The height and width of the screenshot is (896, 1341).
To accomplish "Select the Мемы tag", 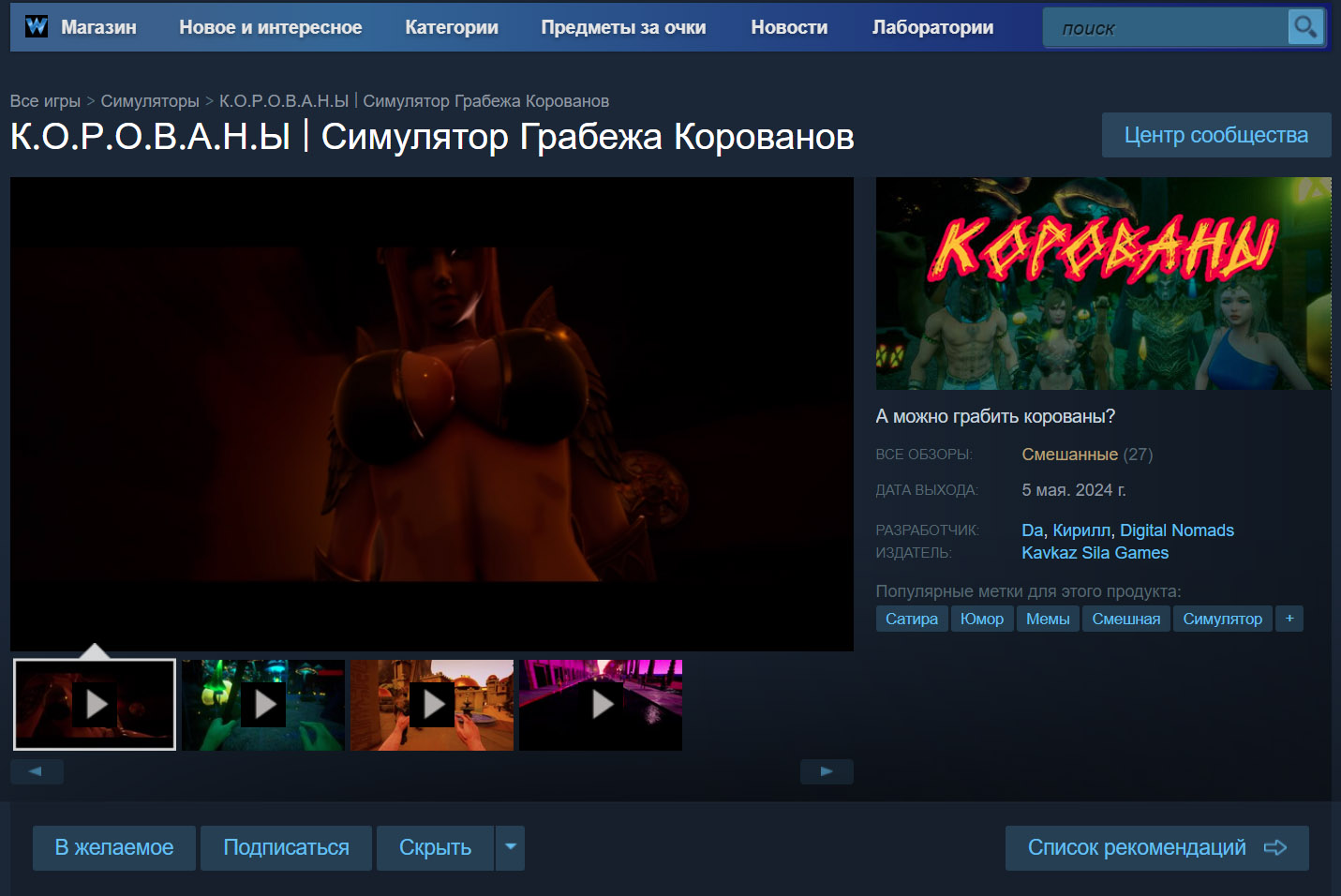I will pyautogui.click(x=1048, y=619).
